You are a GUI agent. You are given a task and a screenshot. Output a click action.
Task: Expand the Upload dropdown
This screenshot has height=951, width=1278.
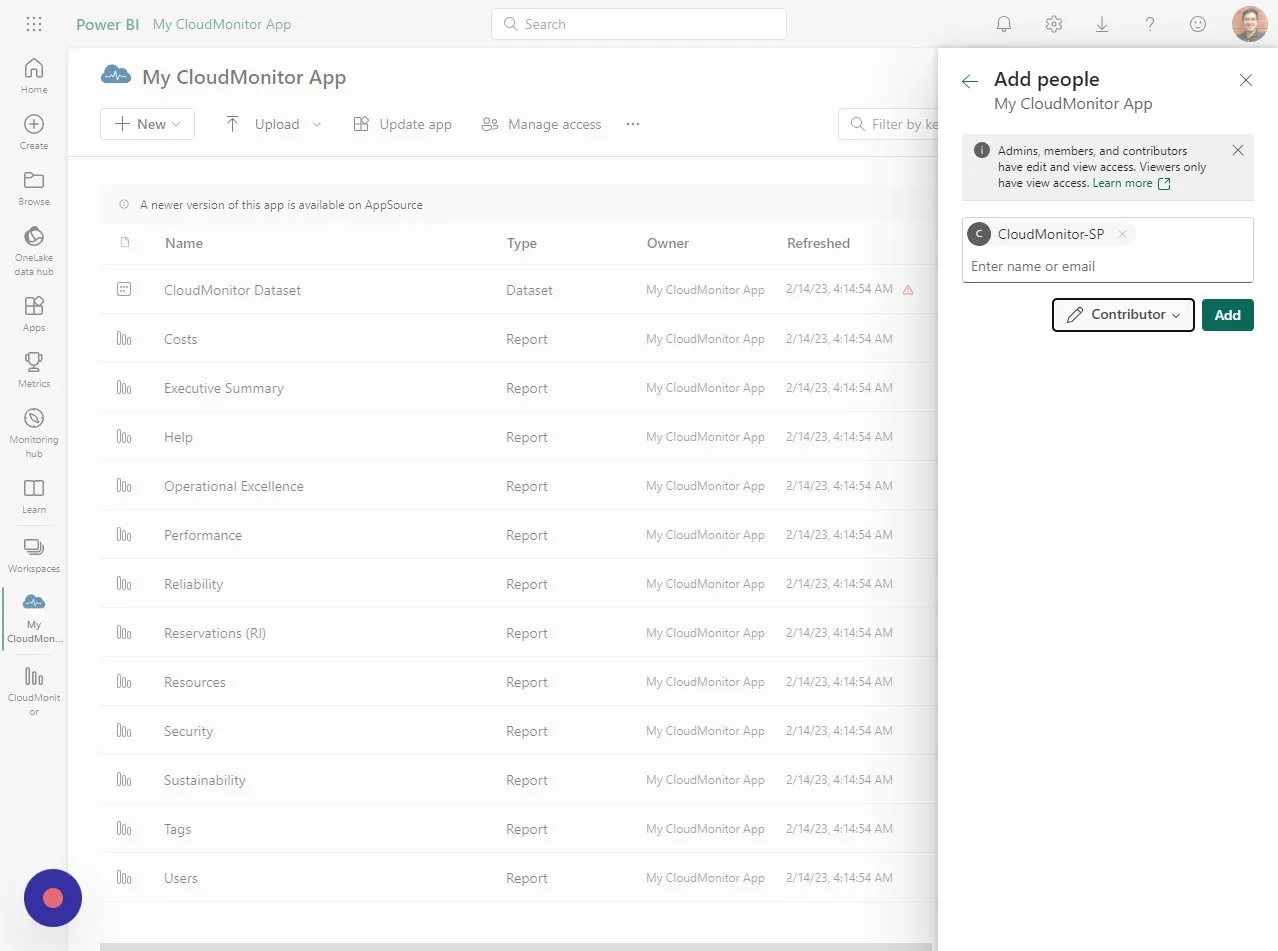click(x=317, y=124)
